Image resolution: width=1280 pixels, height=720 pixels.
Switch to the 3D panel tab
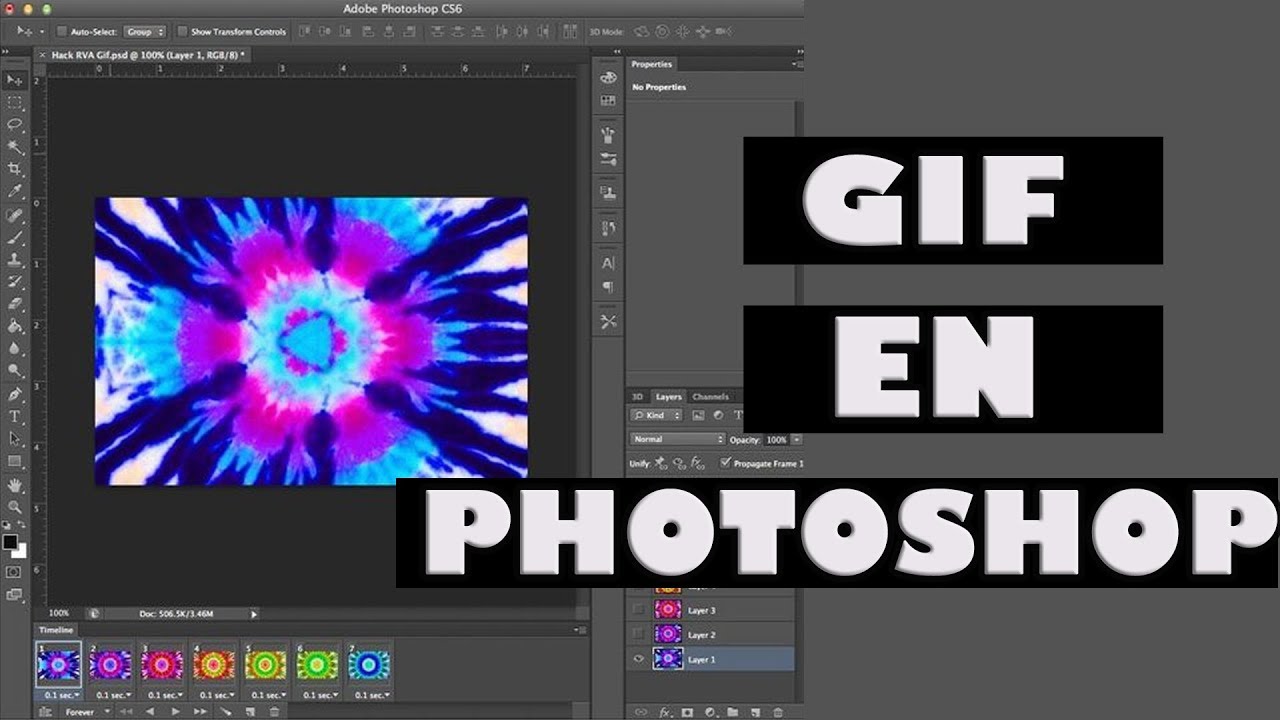pyautogui.click(x=638, y=397)
